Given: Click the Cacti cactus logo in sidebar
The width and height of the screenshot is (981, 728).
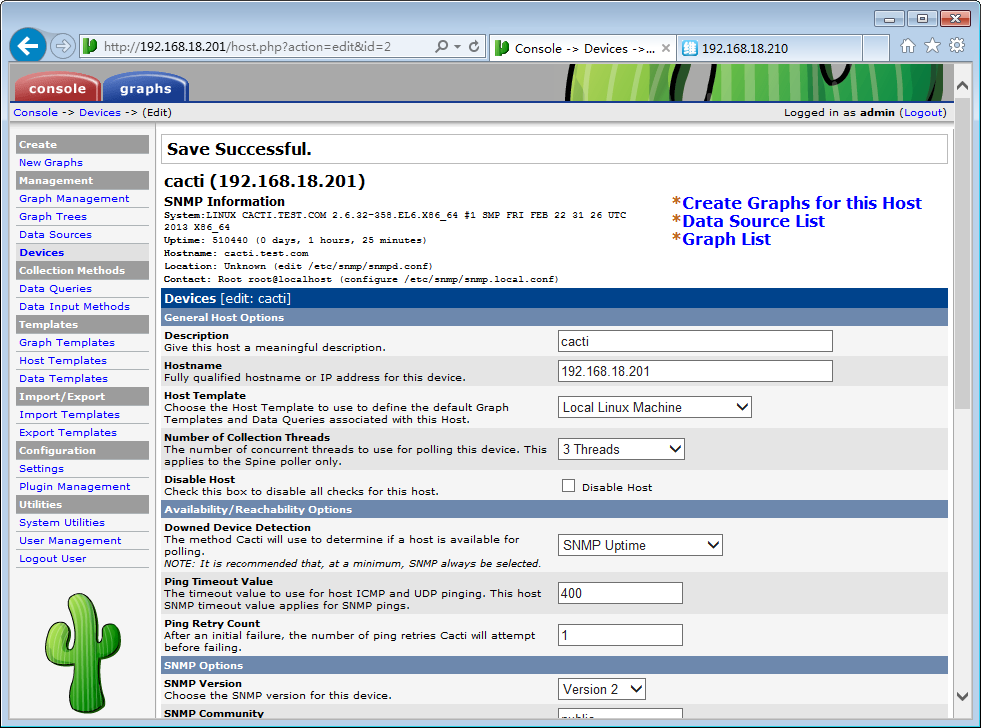Looking at the screenshot, I should point(83,653).
